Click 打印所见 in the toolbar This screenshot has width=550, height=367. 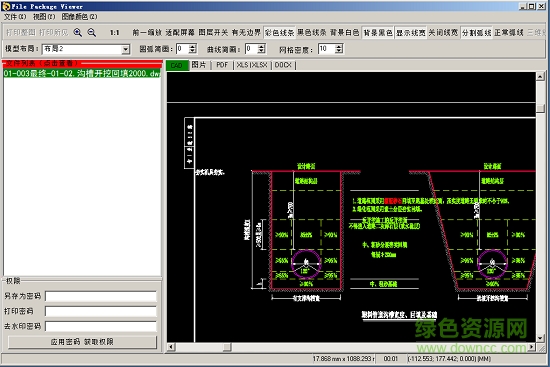(54, 33)
